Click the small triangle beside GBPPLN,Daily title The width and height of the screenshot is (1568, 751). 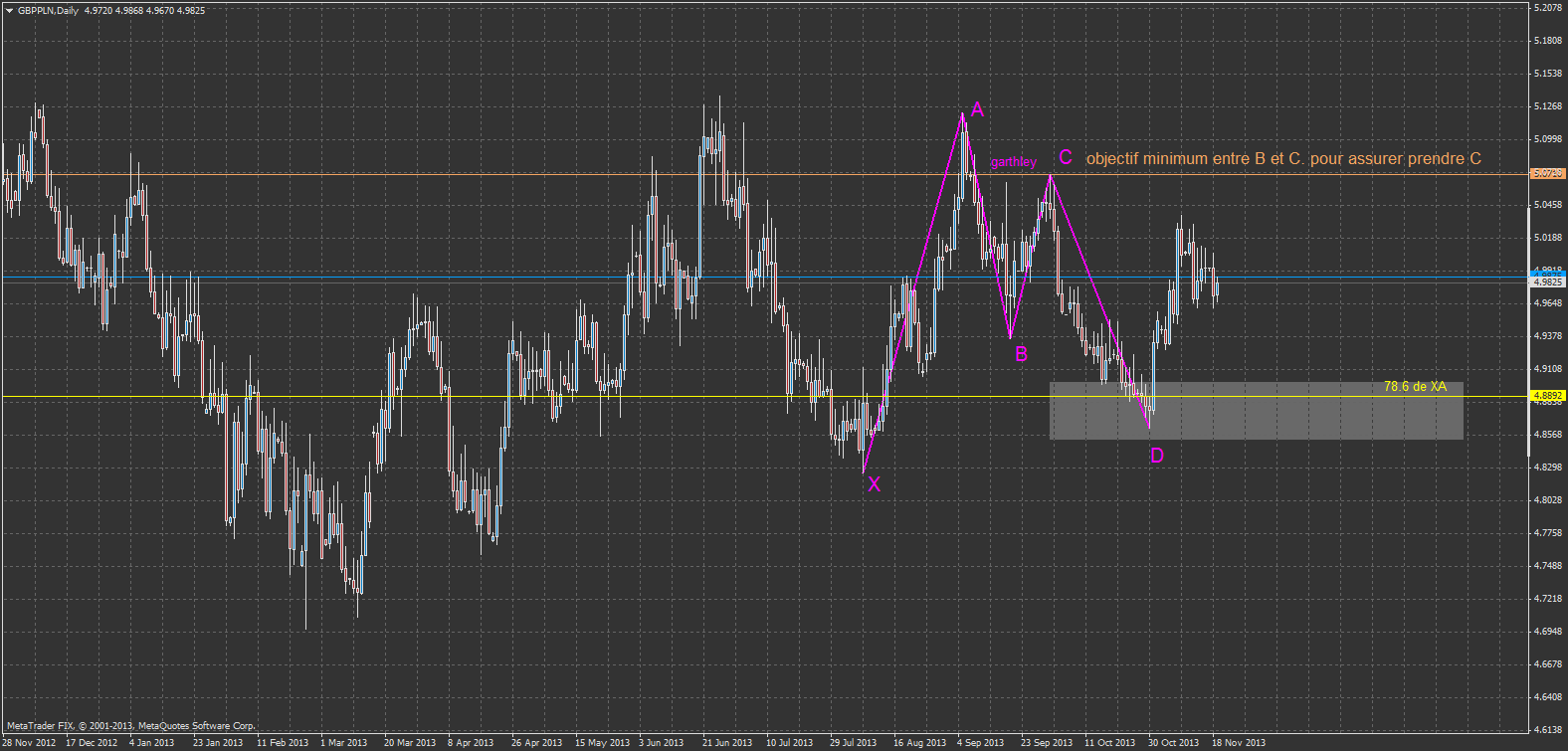9,11
